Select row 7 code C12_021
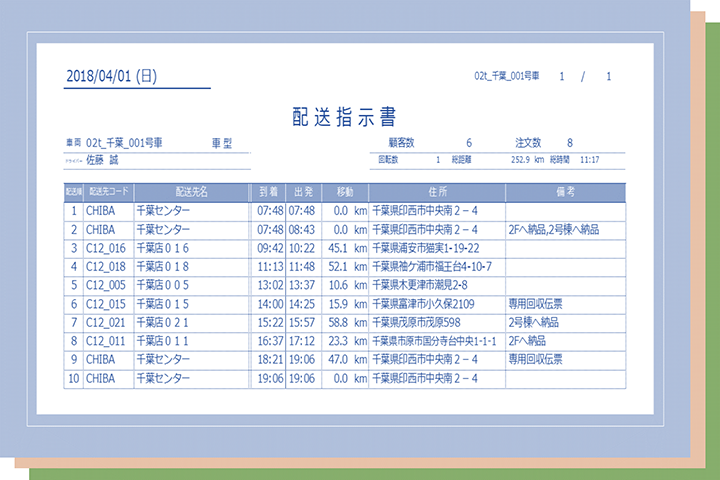The height and width of the screenshot is (480, 720). [x=106, y=323]
